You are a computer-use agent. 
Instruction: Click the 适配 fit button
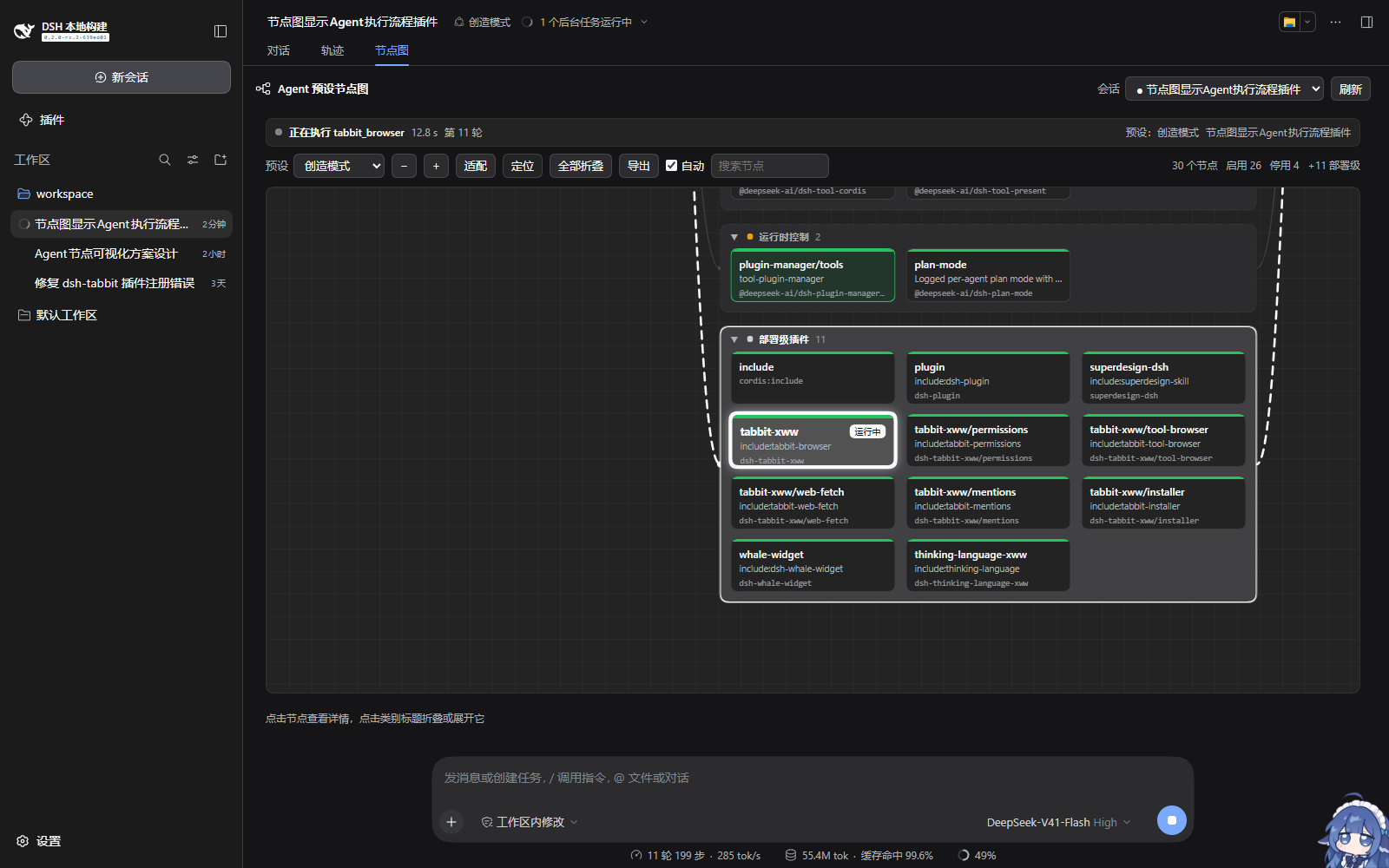[476, 166]
